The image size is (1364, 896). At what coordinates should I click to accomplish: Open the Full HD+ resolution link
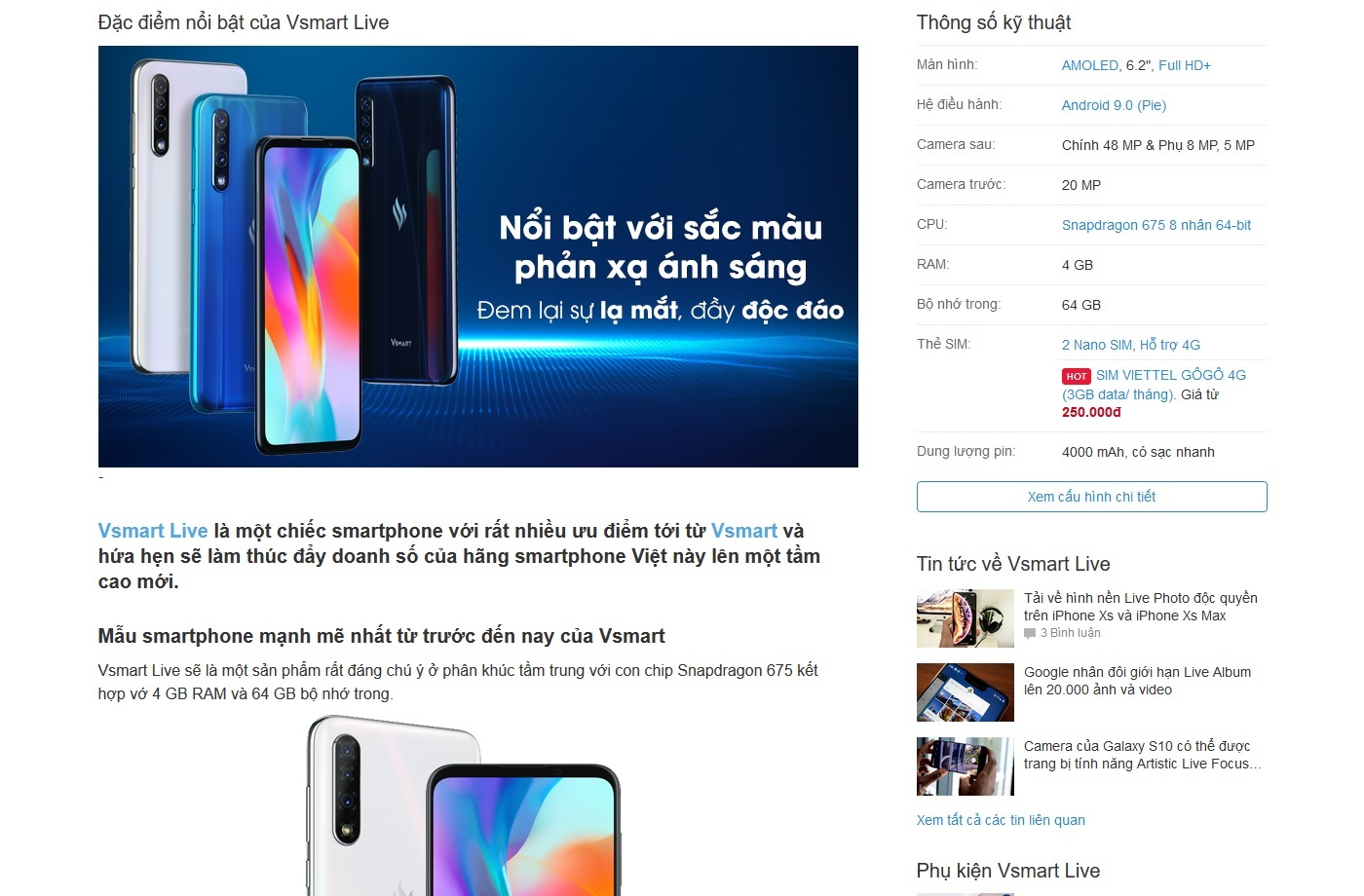click(x=1185, y=65)
